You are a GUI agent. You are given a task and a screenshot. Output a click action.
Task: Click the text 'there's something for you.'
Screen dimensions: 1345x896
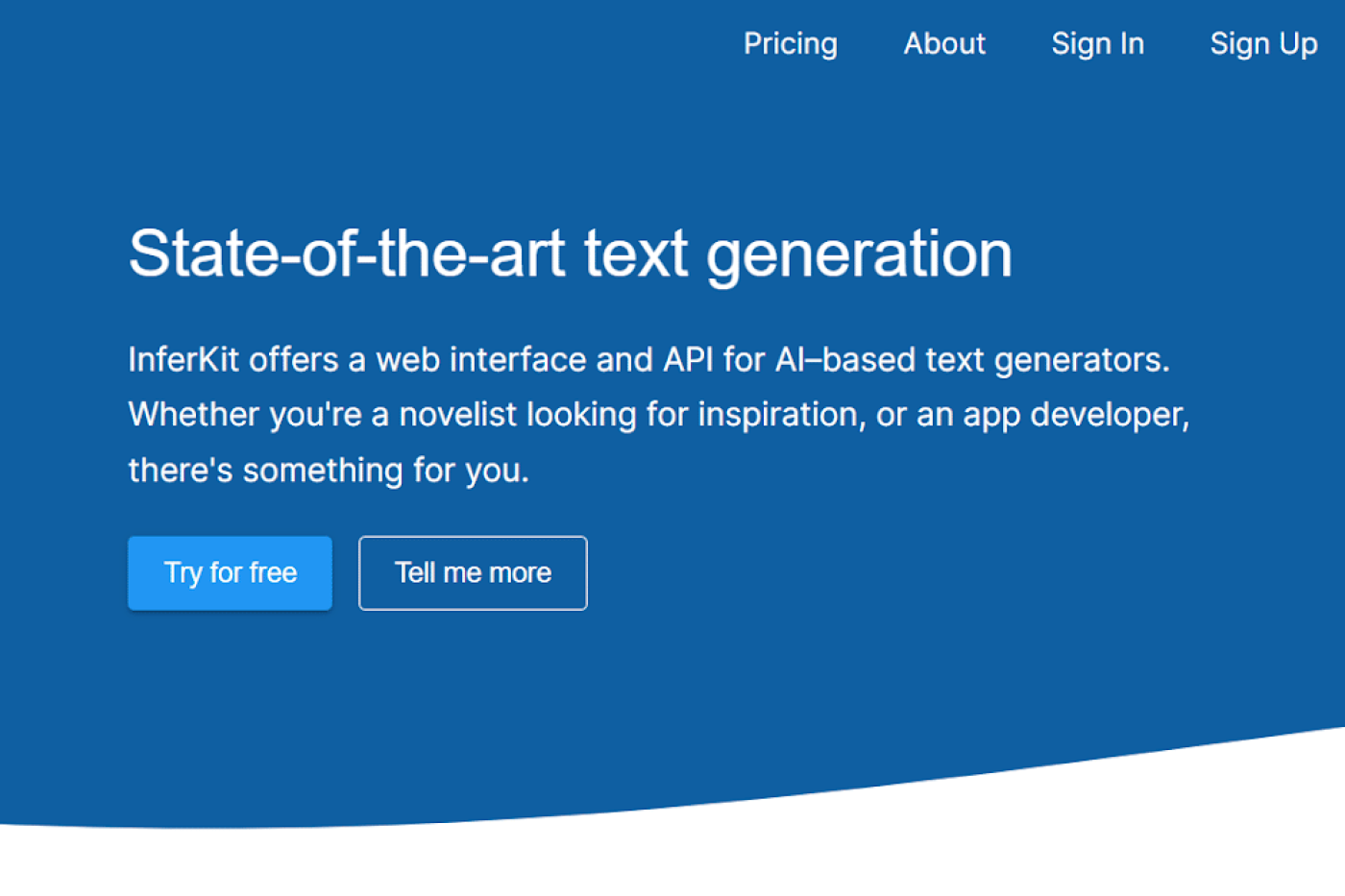329,471
